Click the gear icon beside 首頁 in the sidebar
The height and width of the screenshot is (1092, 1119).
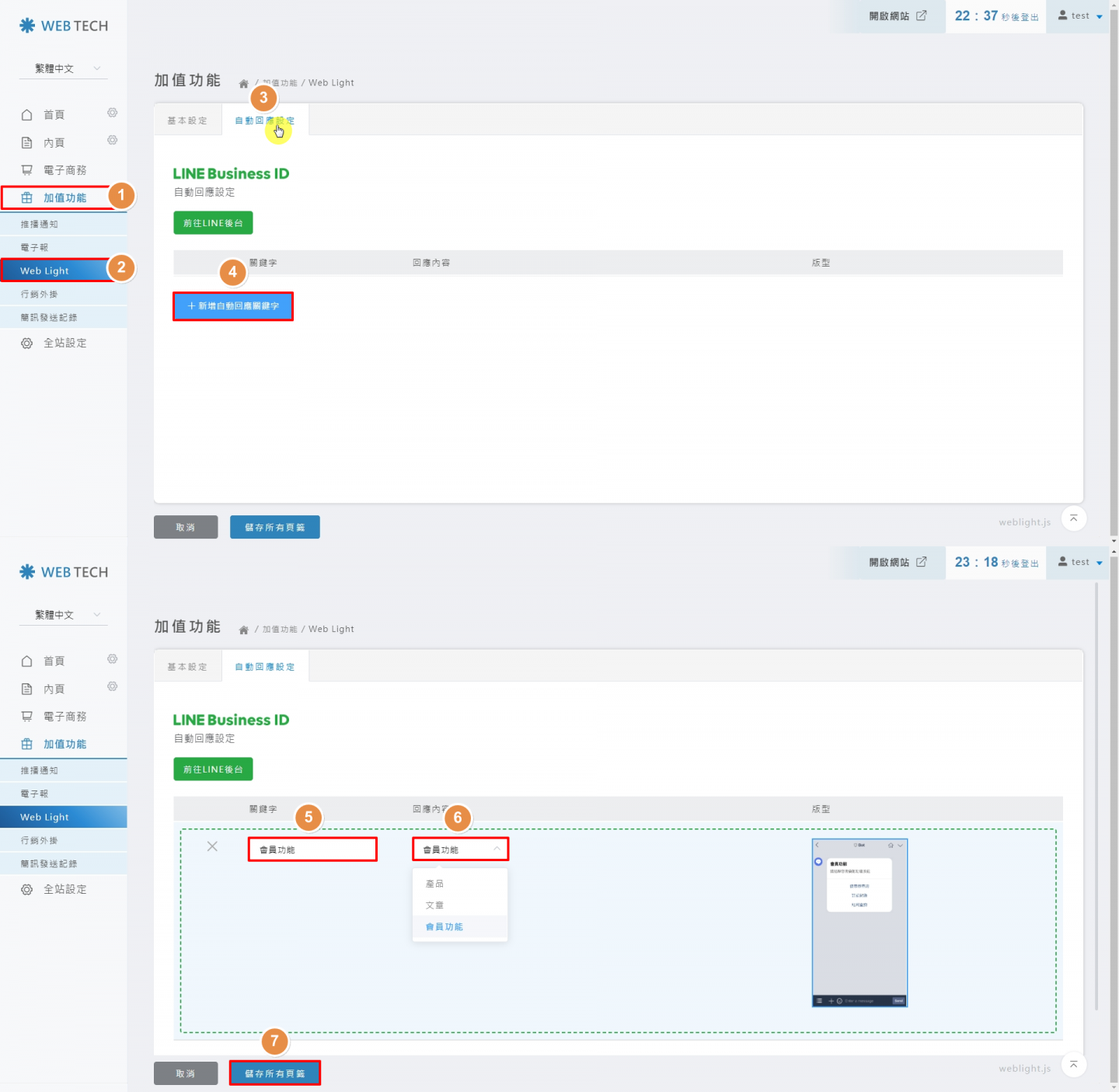[113, 113]
